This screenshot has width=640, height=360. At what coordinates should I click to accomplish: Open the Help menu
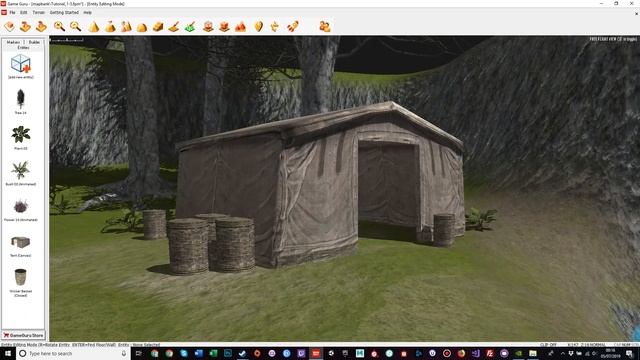coord(87,13)
